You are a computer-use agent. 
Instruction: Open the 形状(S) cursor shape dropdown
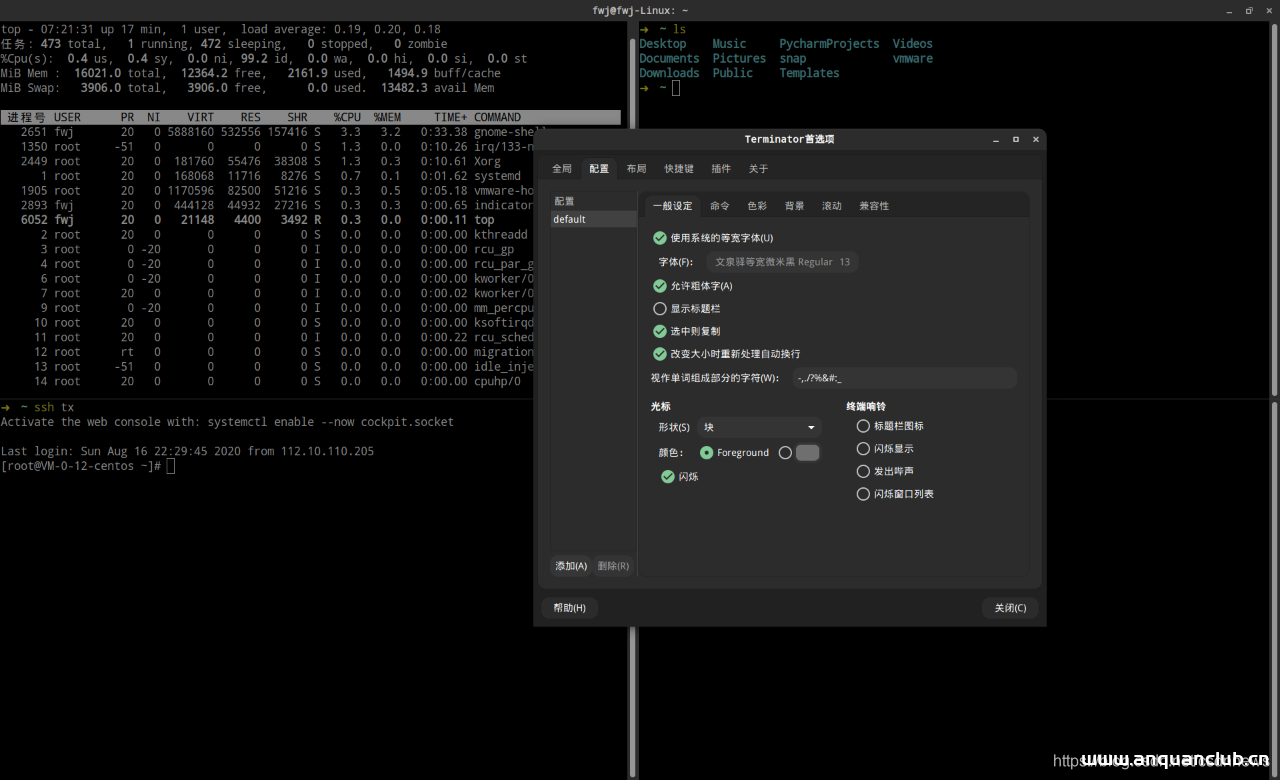[x=759, y=427]
